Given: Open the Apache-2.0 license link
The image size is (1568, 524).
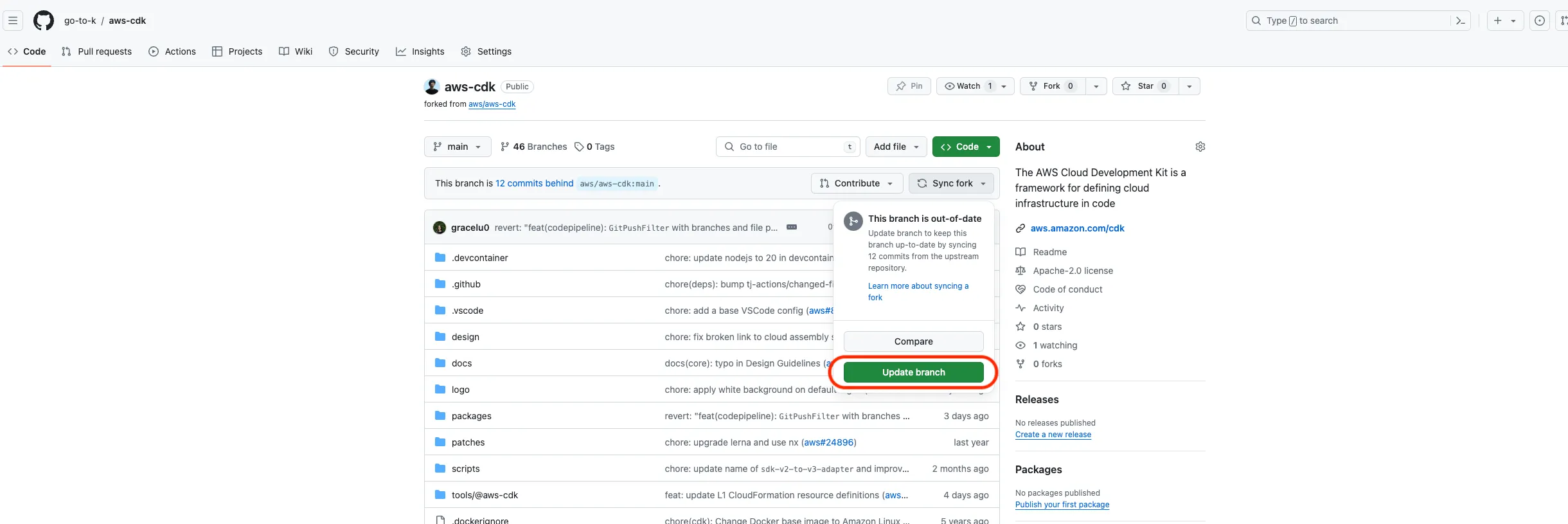Looking at the screenshot, I should pos(1064,271).
